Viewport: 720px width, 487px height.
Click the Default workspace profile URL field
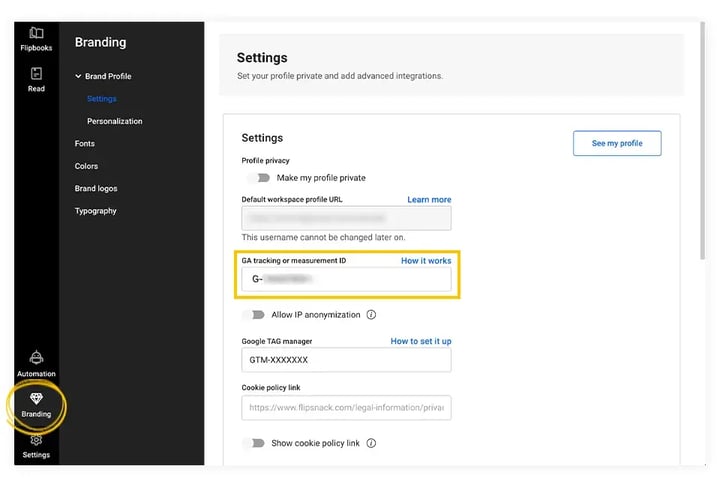point(346,218)
